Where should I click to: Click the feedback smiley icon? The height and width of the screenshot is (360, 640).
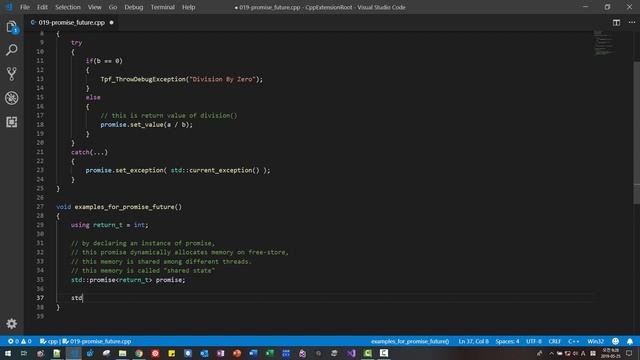[616, 341]
